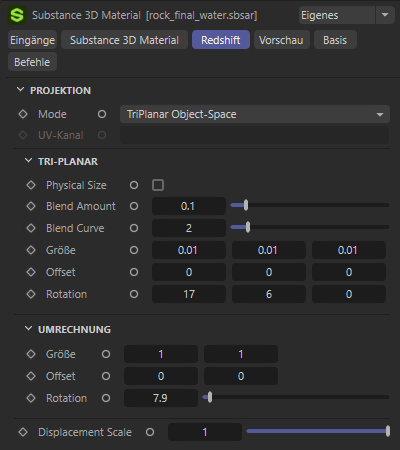Click the circle port next to Mode
This screenshot has height=450, width=400.
pos(102,114)
